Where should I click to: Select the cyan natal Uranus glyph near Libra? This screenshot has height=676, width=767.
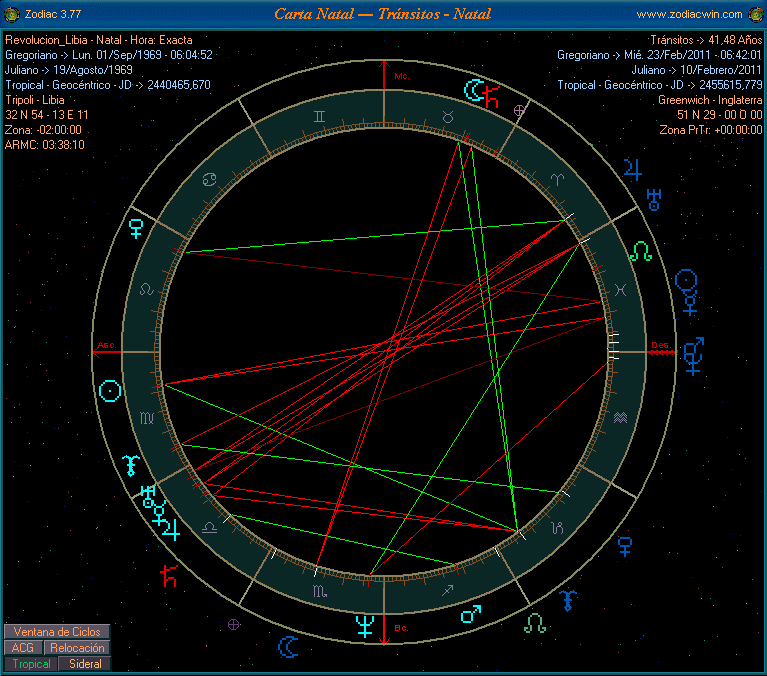(149, 496)
